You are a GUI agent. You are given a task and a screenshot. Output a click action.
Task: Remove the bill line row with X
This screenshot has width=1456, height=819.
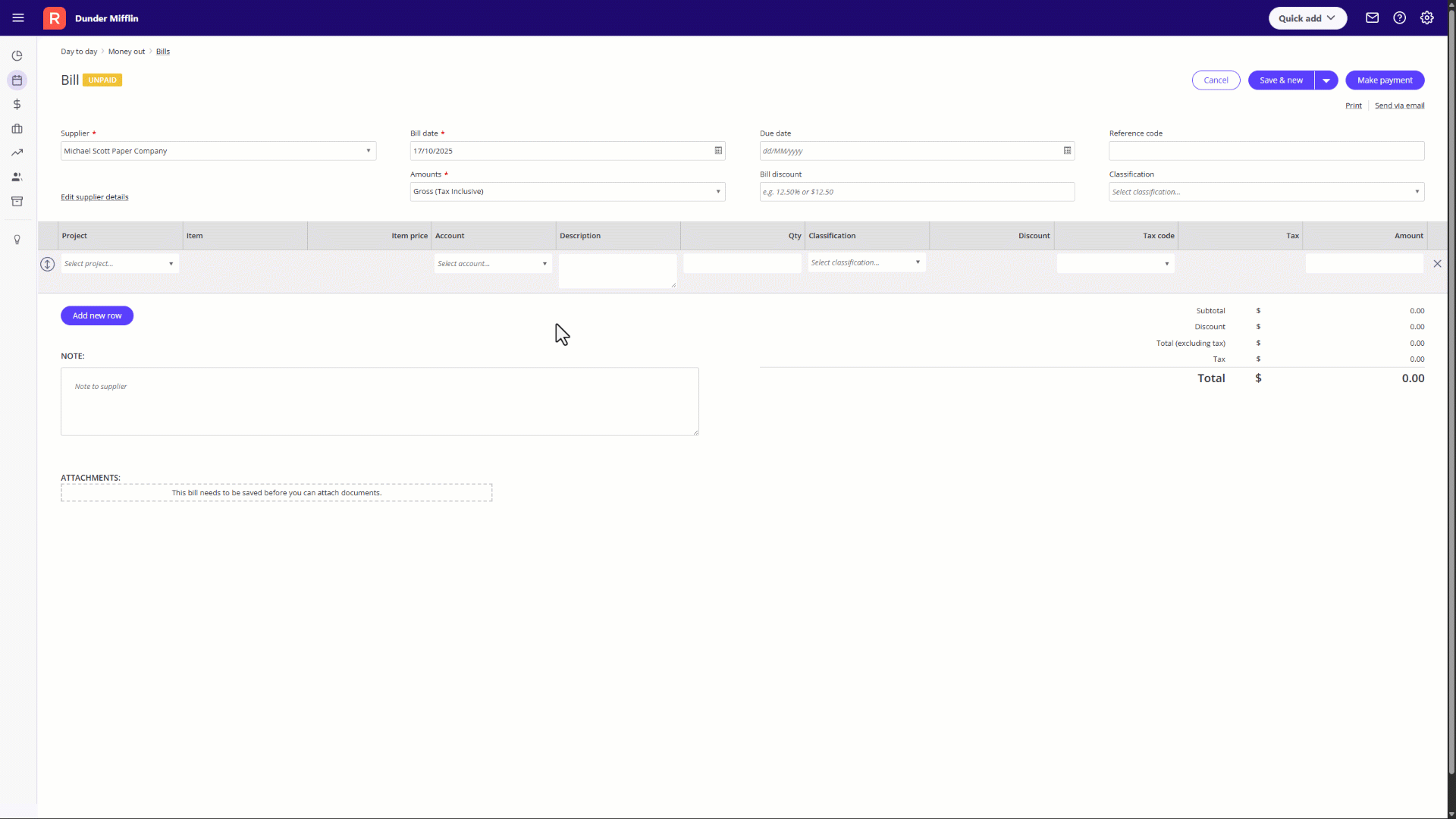pos(1436,264)
